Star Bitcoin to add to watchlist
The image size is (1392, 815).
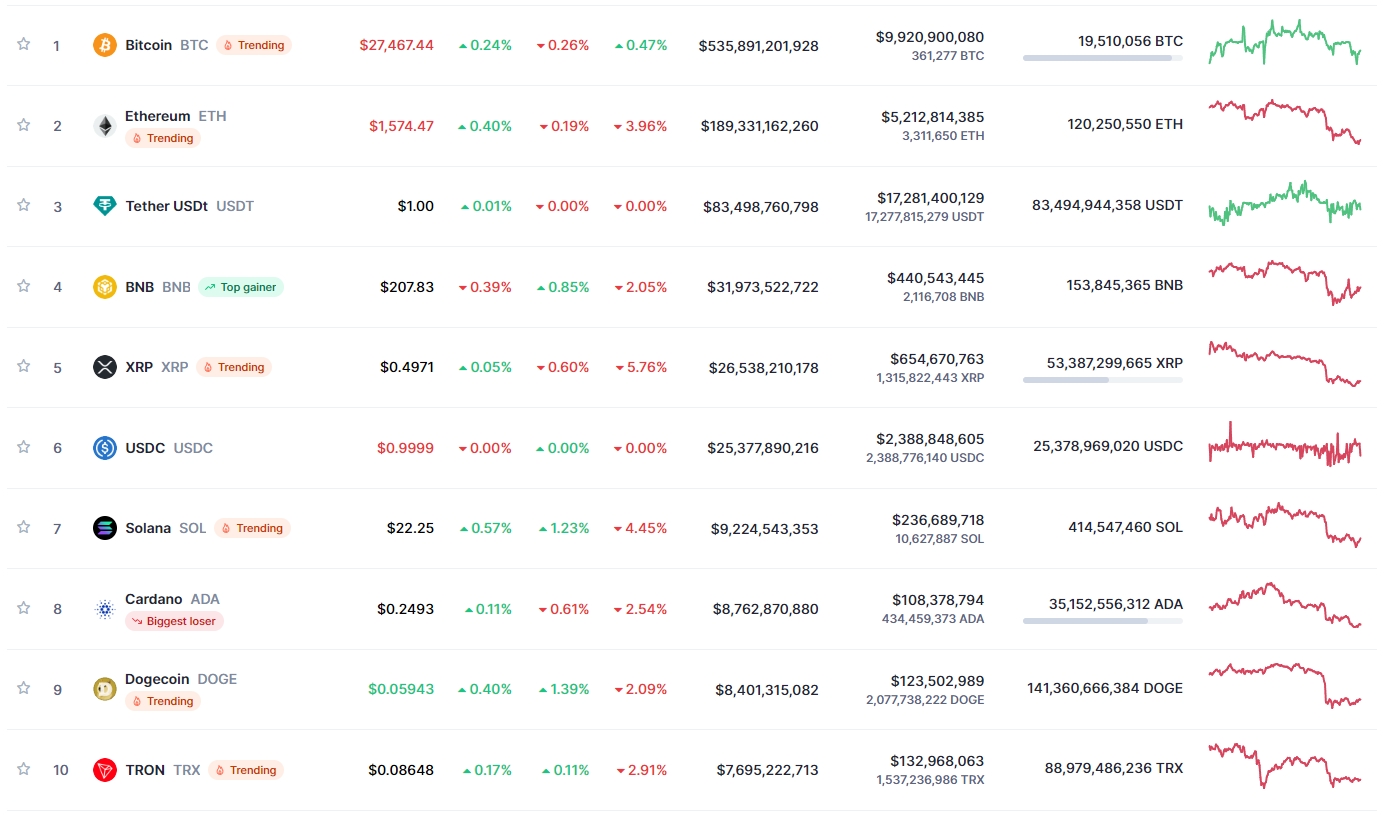coord(24,44)
